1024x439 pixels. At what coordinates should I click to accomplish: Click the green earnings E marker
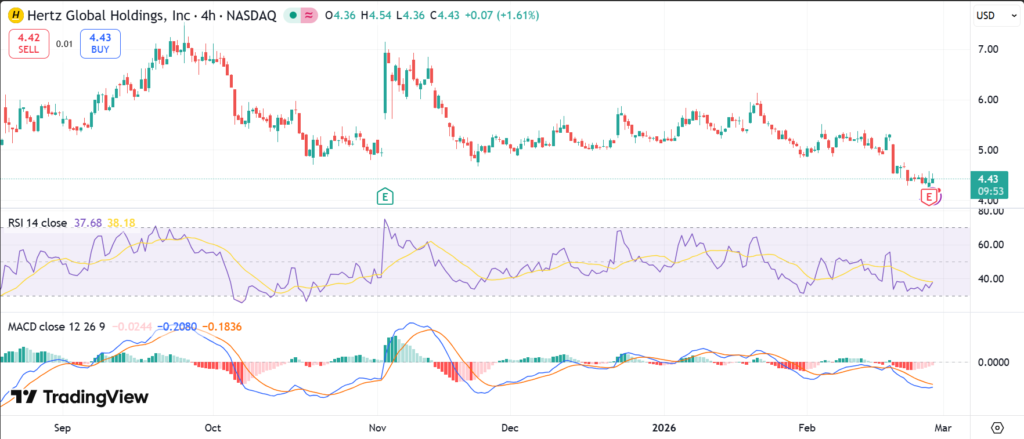click(384, 195)
